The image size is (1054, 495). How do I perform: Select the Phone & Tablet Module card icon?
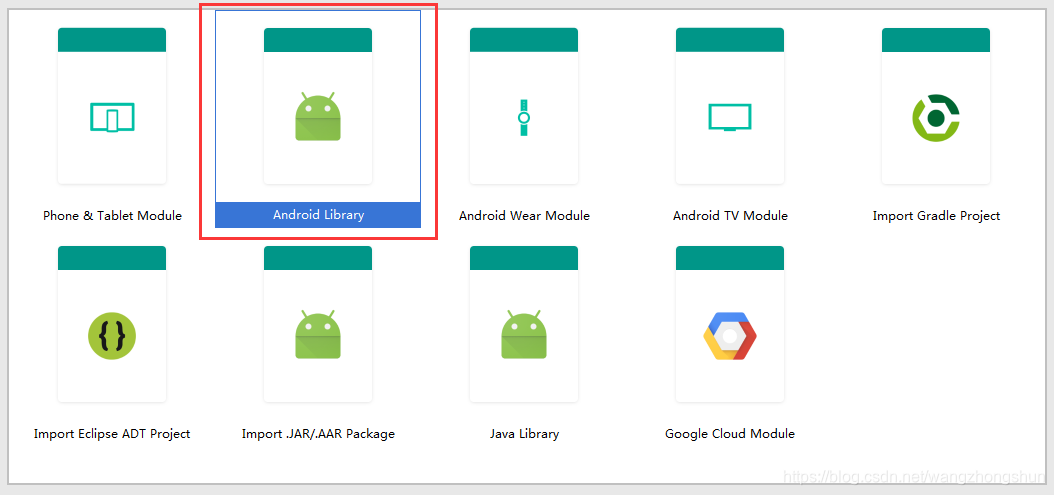click(x=112, y=117)
